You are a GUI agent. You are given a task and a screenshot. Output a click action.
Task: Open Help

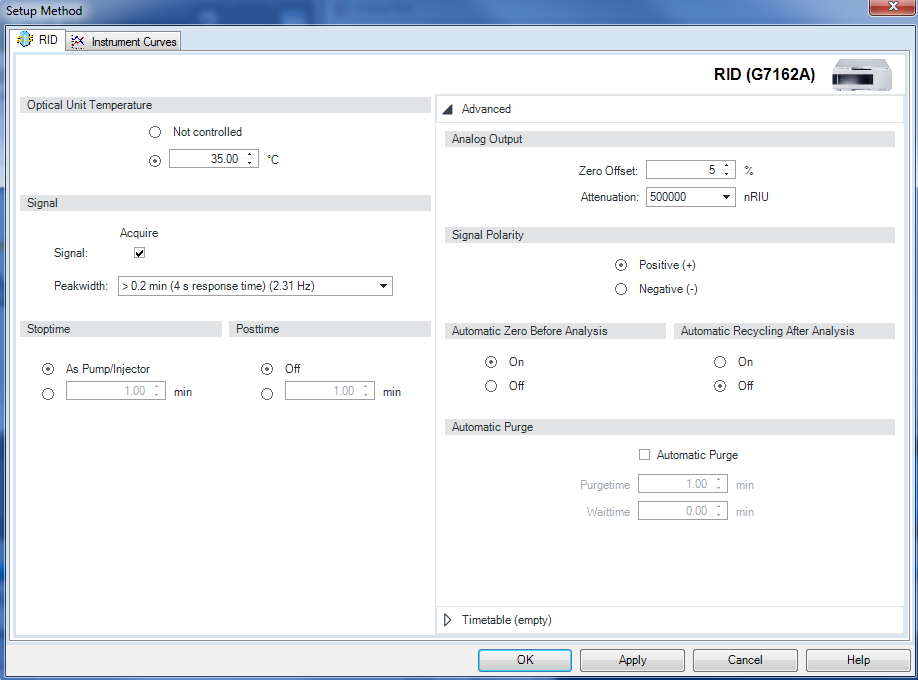(x=857, y=660)
